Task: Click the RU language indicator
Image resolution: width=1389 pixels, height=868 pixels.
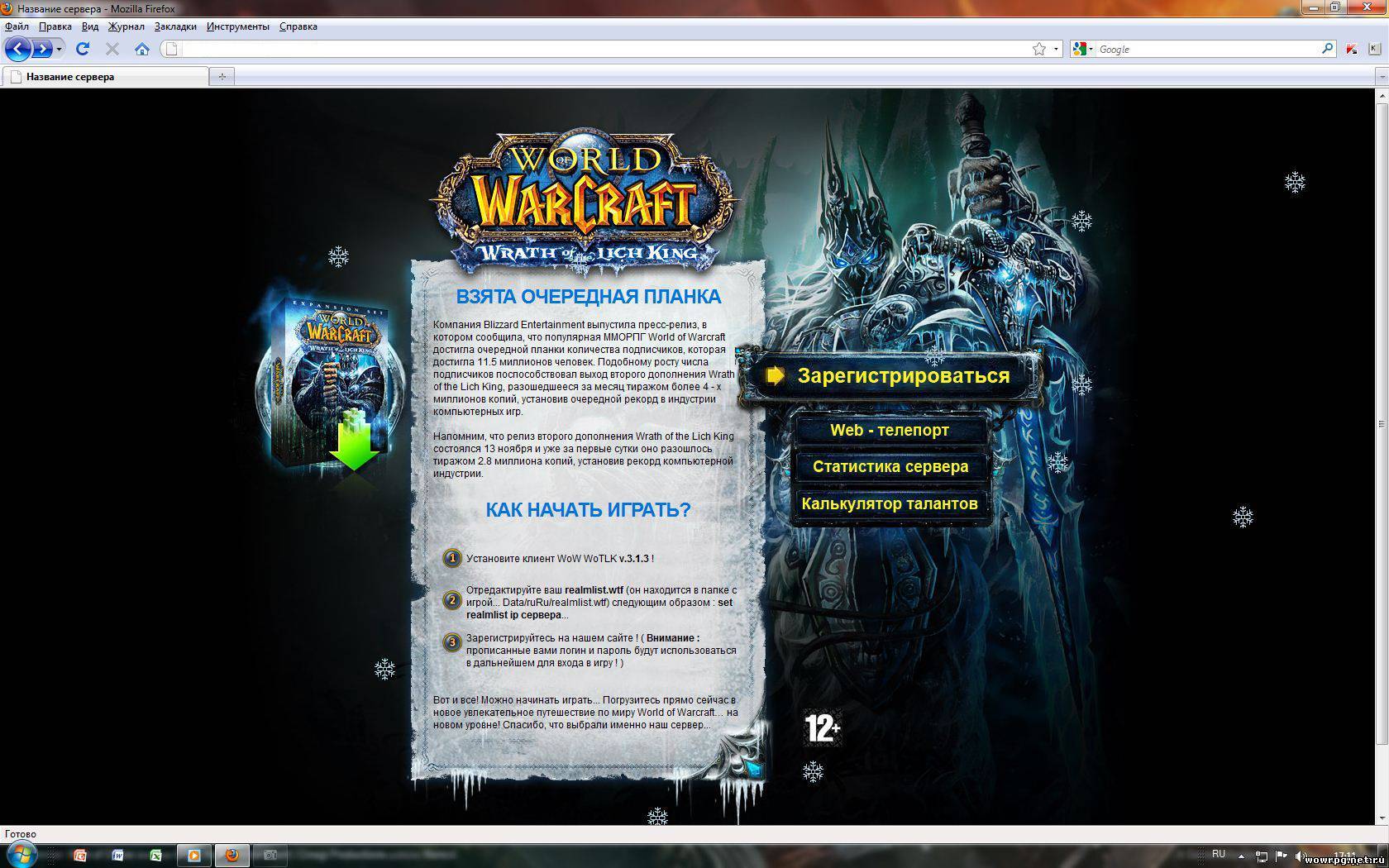Action: [1219, 854]
